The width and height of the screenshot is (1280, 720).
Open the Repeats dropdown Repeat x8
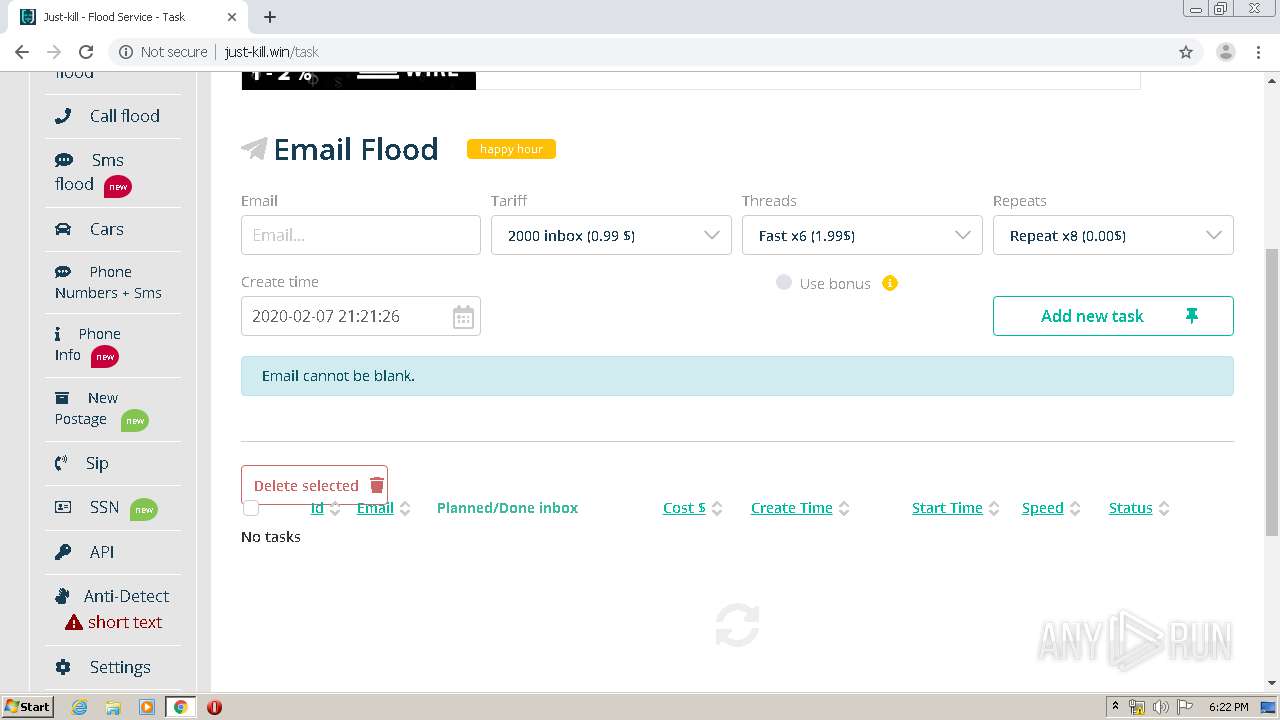(1113, 235)
